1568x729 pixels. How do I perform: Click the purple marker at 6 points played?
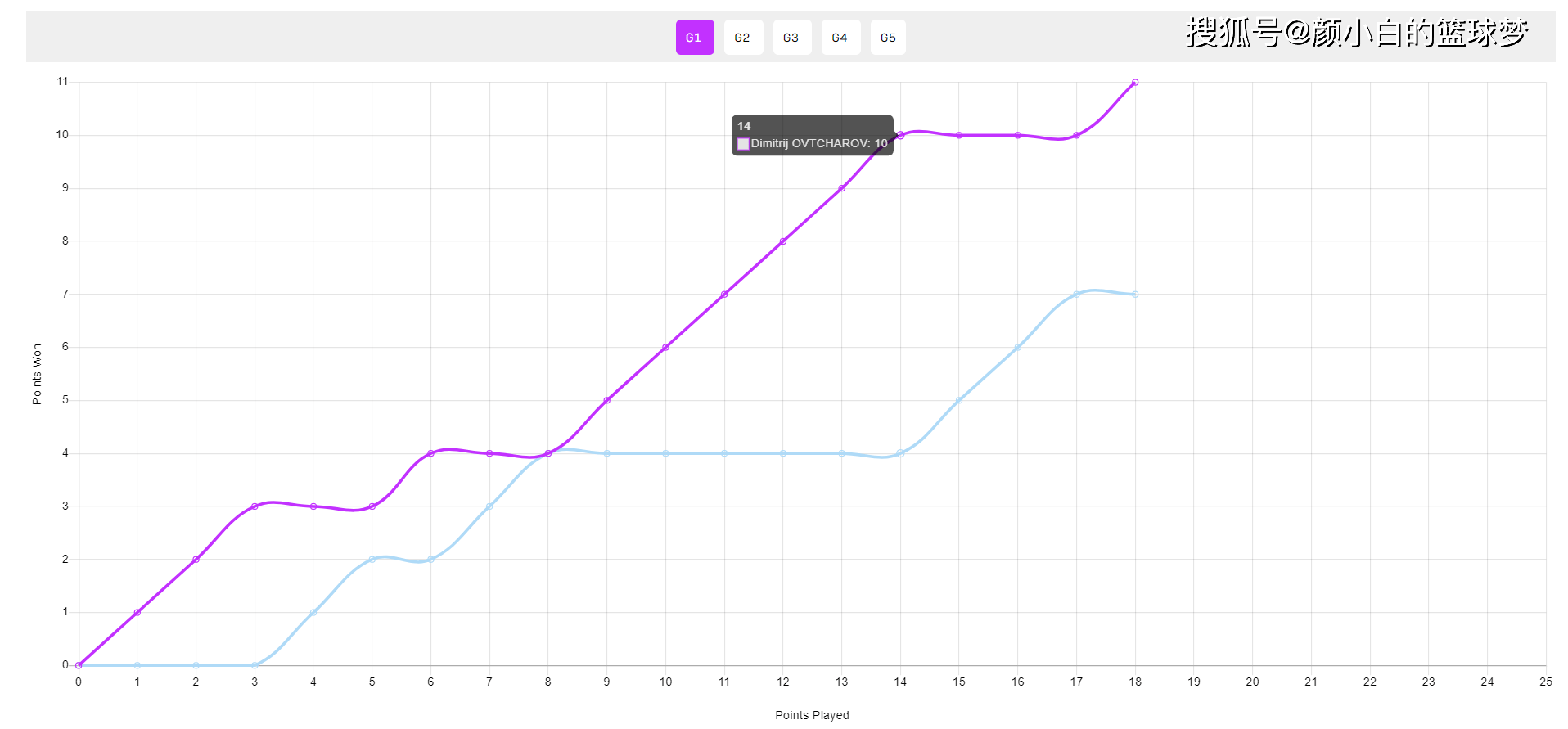pyautogui.click(x=430, y=453)
